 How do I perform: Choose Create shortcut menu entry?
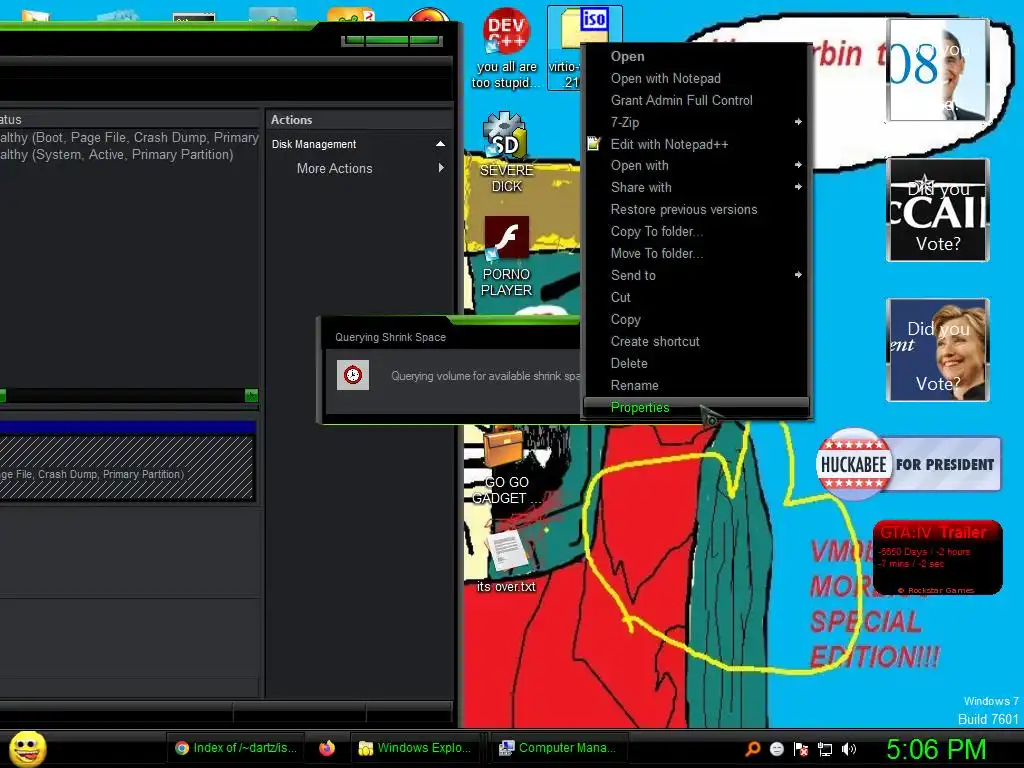click(x=696, y=342)
